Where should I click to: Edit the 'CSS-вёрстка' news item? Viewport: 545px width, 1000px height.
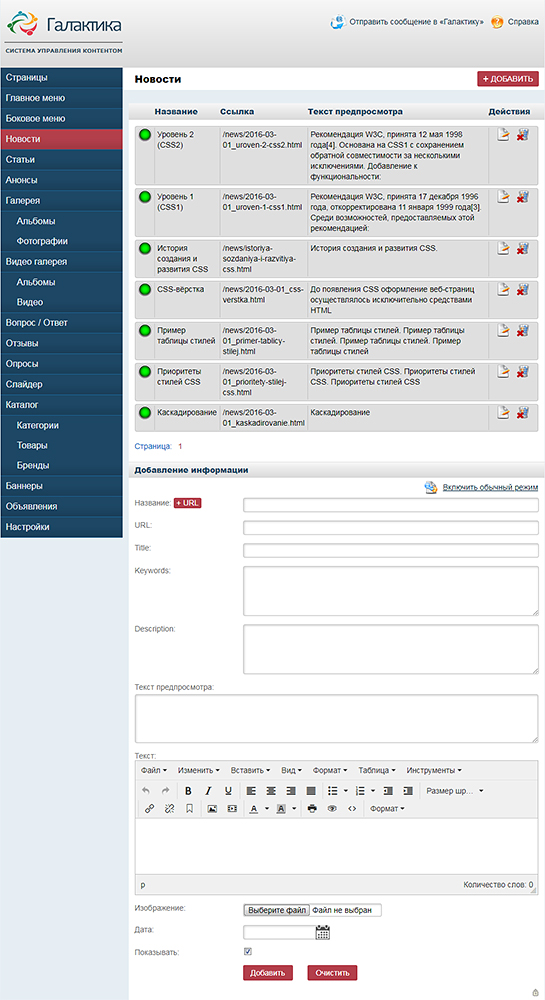(503, 290)
